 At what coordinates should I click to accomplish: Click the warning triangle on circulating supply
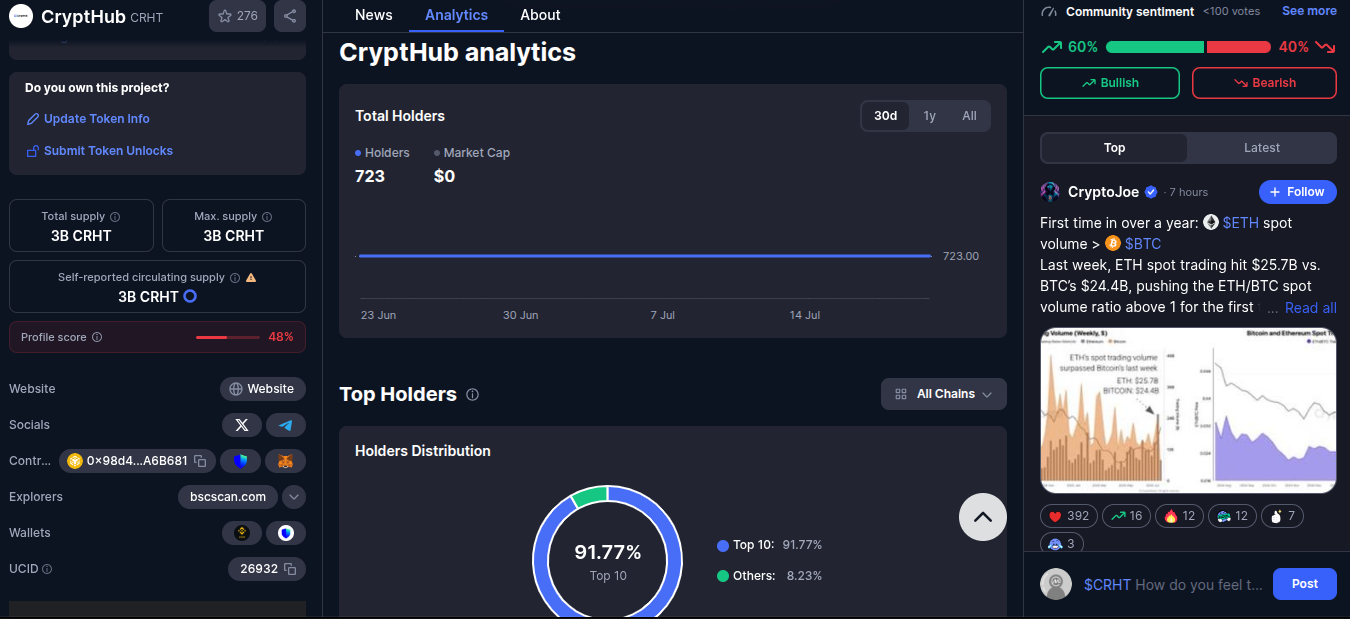click(251, 278)
